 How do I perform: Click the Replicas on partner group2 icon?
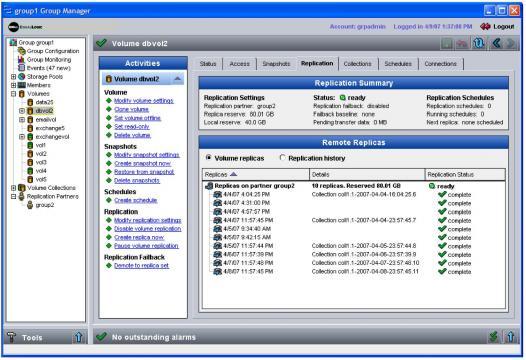click(x=209, y=186)
